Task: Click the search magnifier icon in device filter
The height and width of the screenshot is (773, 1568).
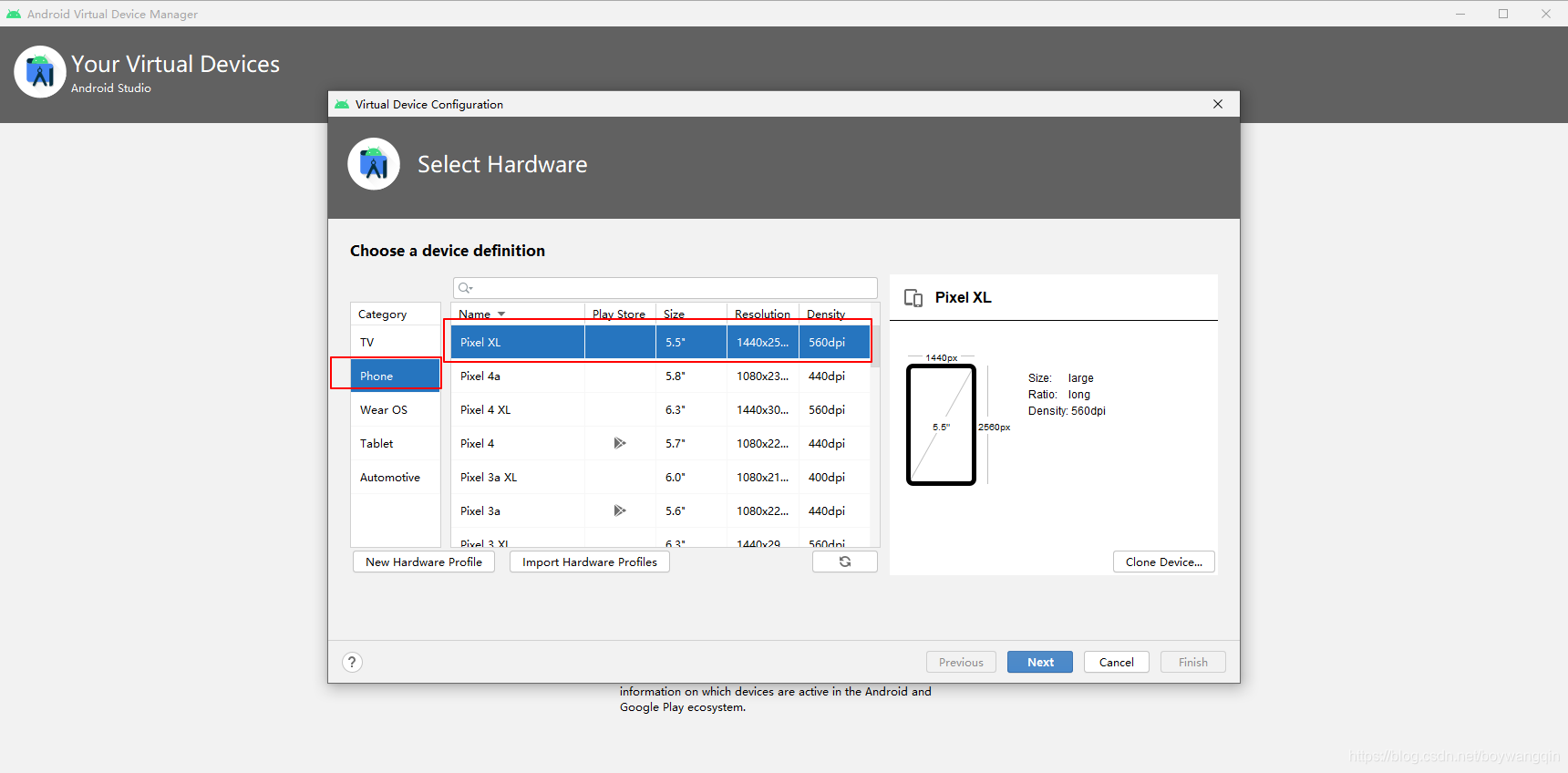Action: (465, 288)
